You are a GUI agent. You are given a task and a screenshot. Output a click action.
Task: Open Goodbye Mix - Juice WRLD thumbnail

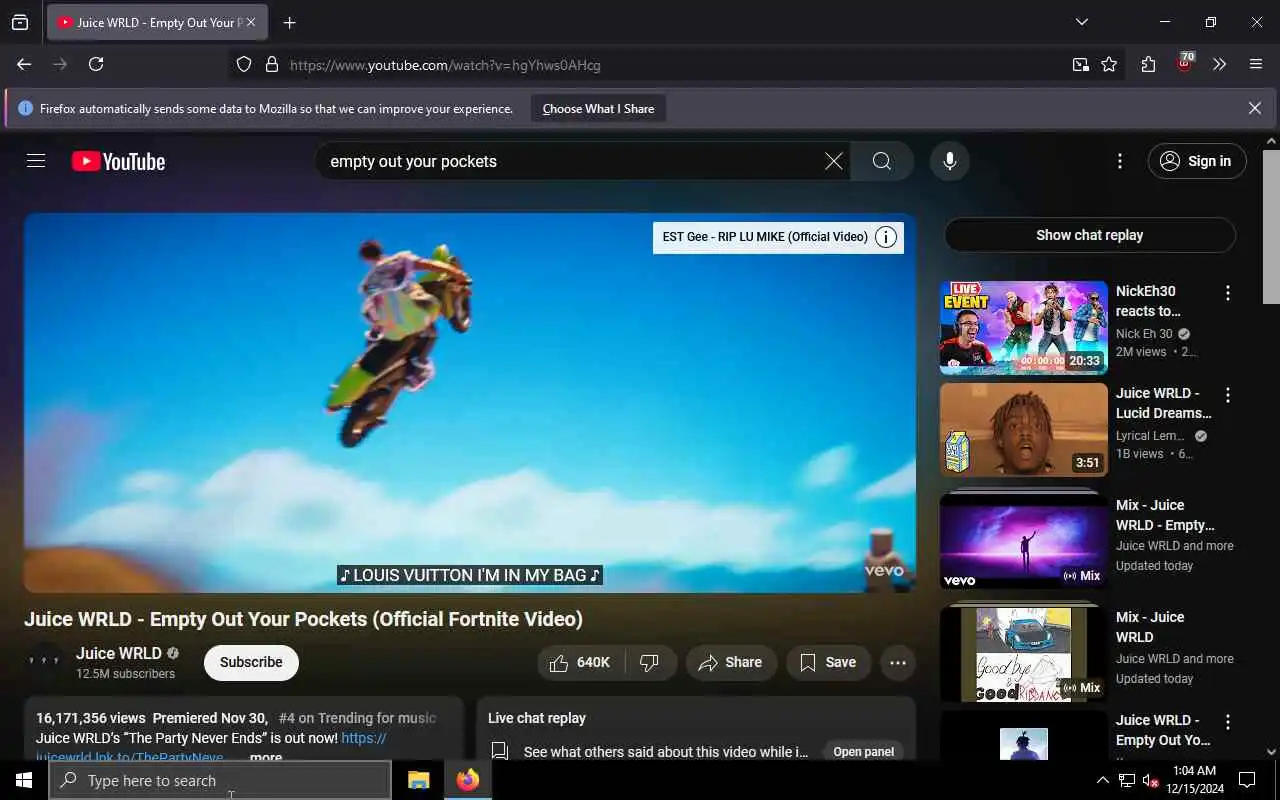pos(1023,653)
